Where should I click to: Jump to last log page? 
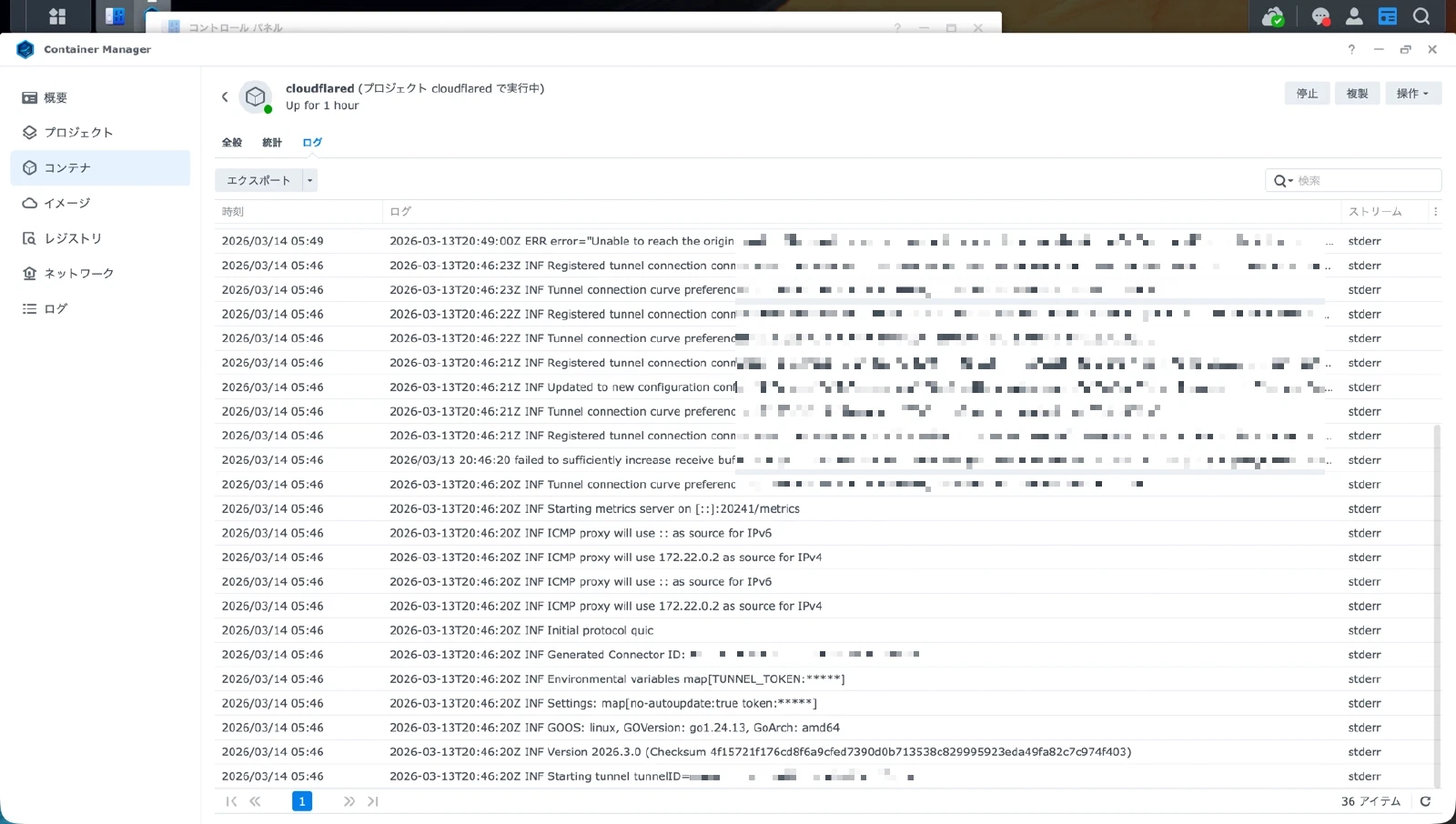[x=372, y=801]
